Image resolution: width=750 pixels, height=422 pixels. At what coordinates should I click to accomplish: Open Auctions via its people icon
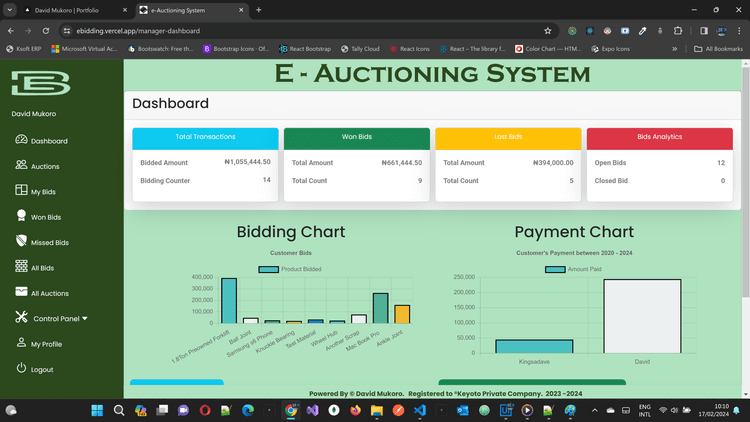click(x=21, y=165)
